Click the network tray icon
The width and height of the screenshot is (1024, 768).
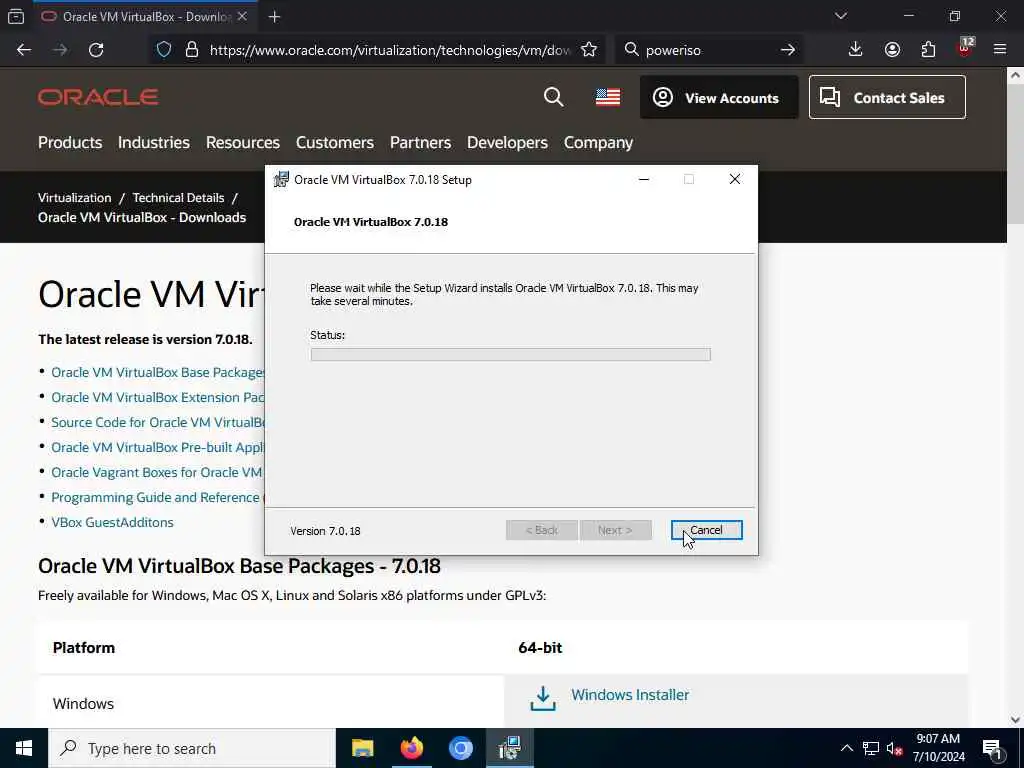pyautogui.click(x=871, y=748)
